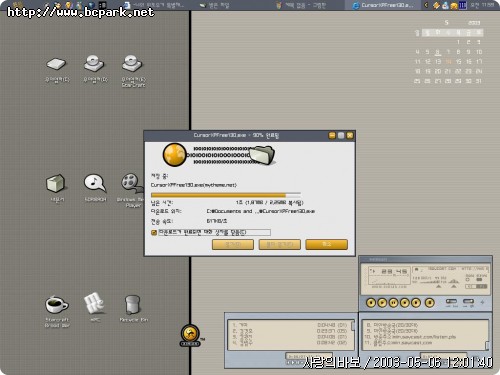Click Winamp play button
Viewport: 500px width, 375px height.
(x=382, y=303)
